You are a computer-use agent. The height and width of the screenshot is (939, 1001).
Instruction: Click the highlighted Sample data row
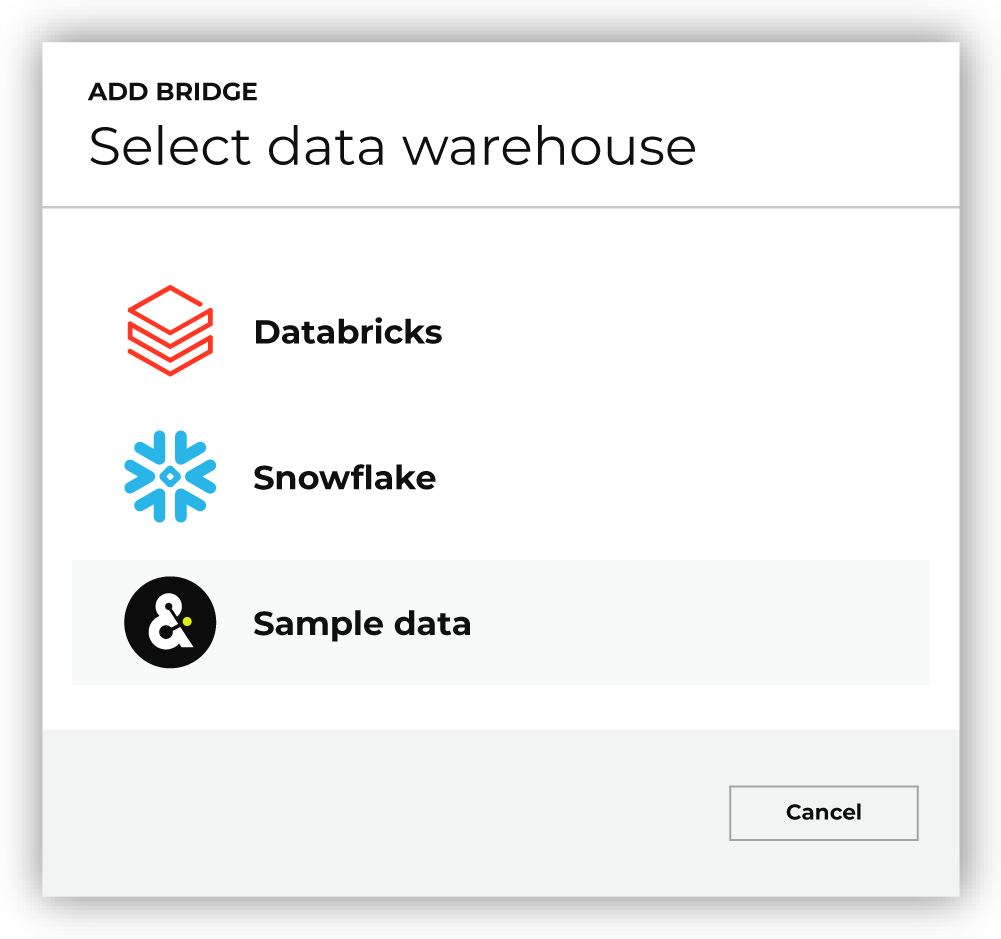[x=500, y=622]
